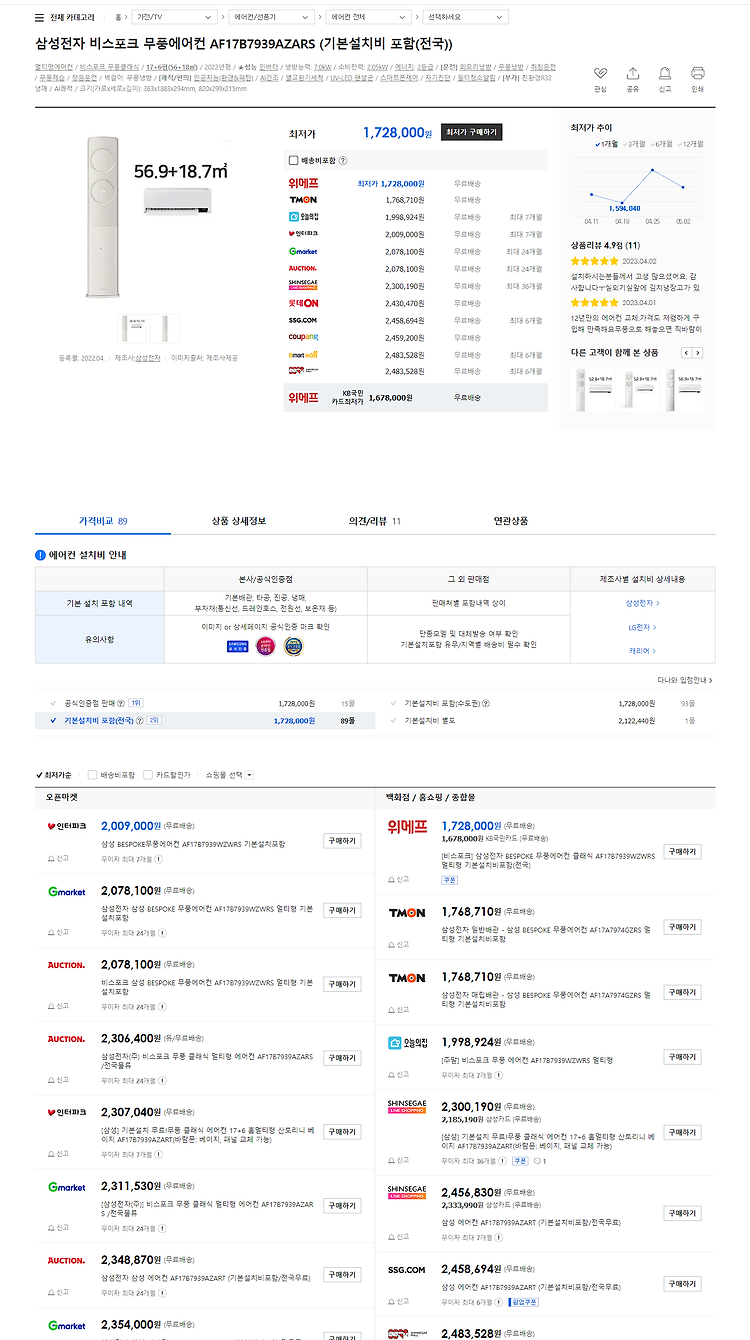The width and height of the screenshot is (750, 1340).
Task: Click the 1,594,040 low point on price chart
Action: click(x=623, y=202)
